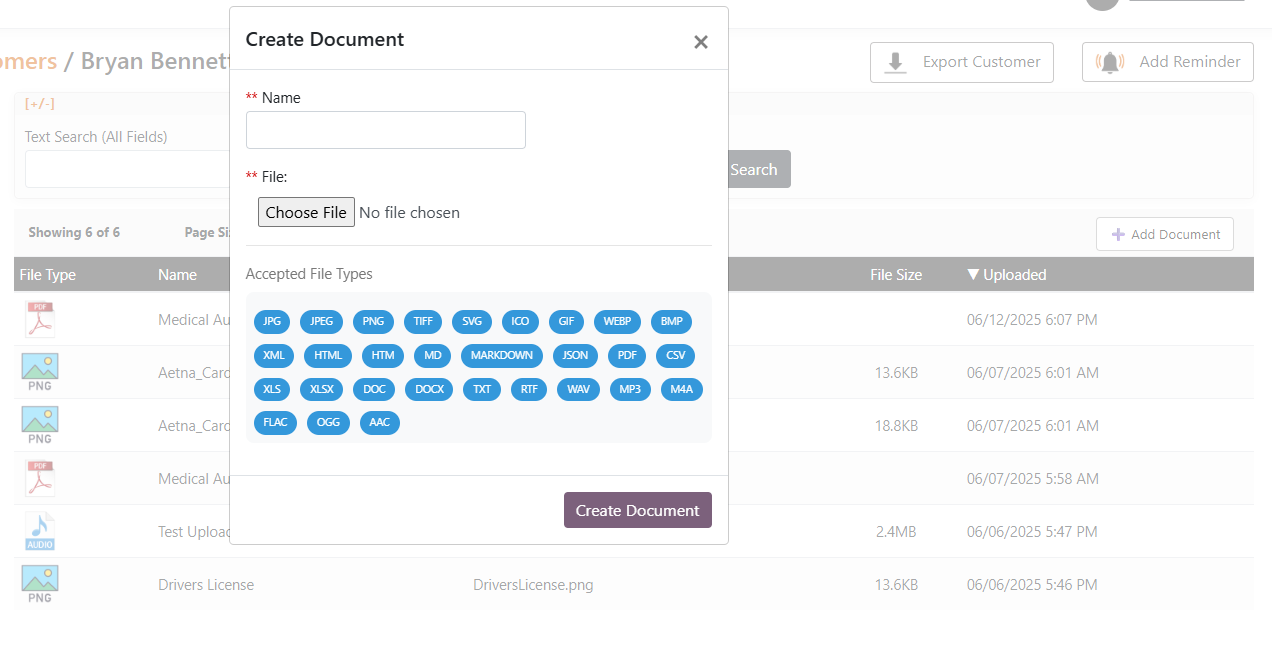
Task: Select the MARKDOWN accepted file type badge
Action: point(501,355)
